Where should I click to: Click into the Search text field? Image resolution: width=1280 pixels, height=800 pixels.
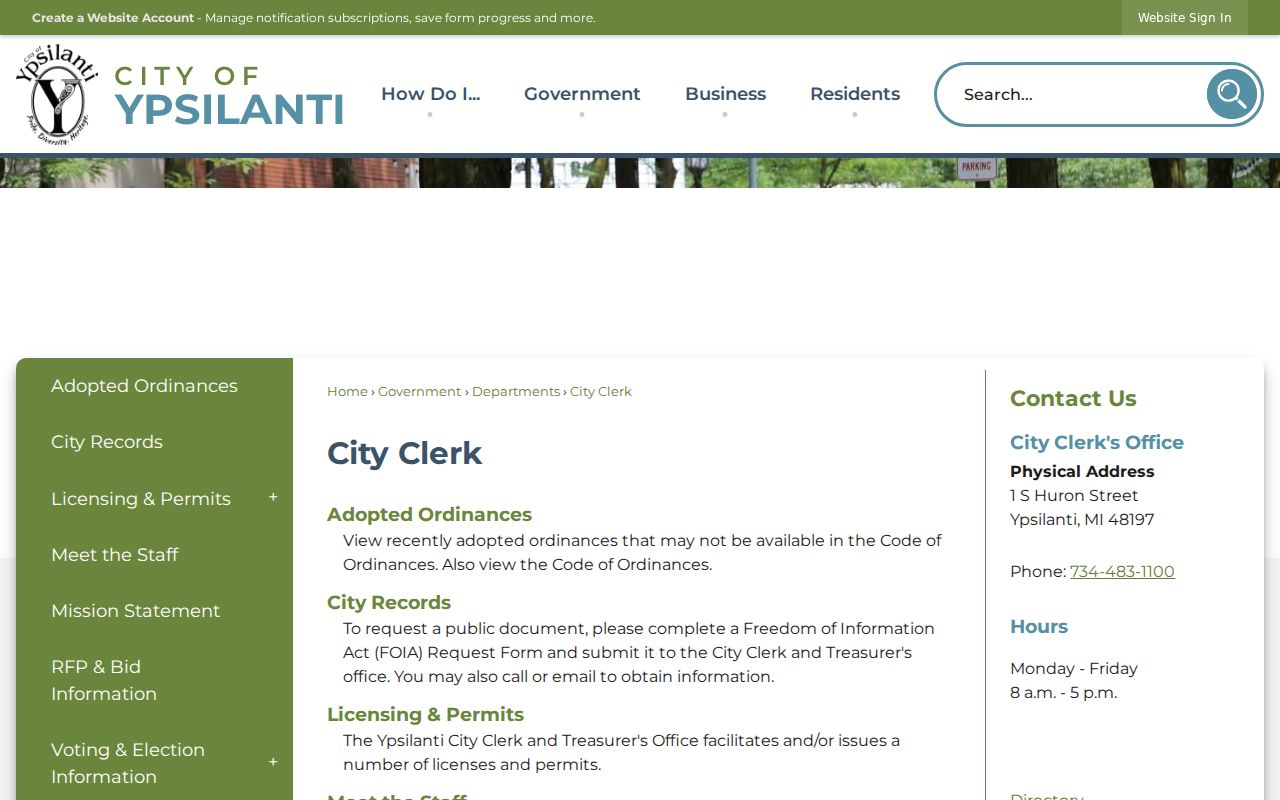point(1078,94)
